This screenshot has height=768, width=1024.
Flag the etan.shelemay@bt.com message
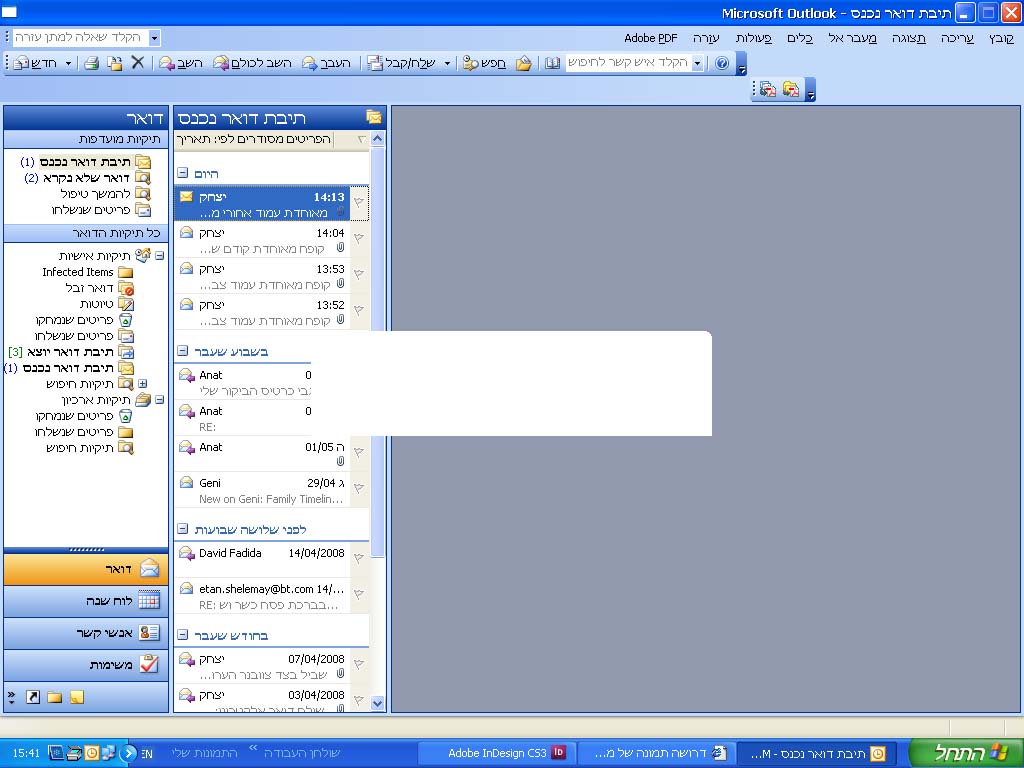click(x=359, y=595)
